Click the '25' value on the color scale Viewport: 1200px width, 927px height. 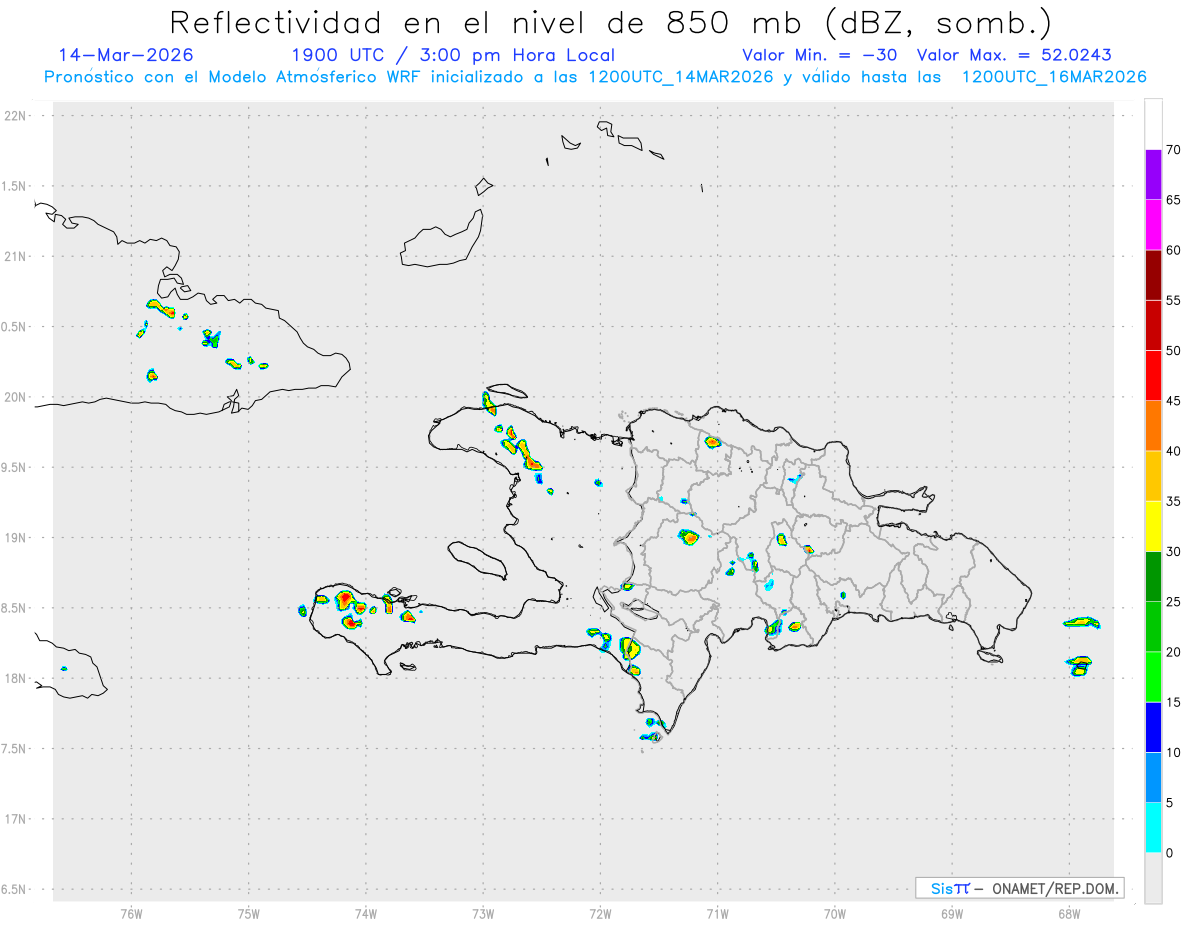[x=1173, y=602]
